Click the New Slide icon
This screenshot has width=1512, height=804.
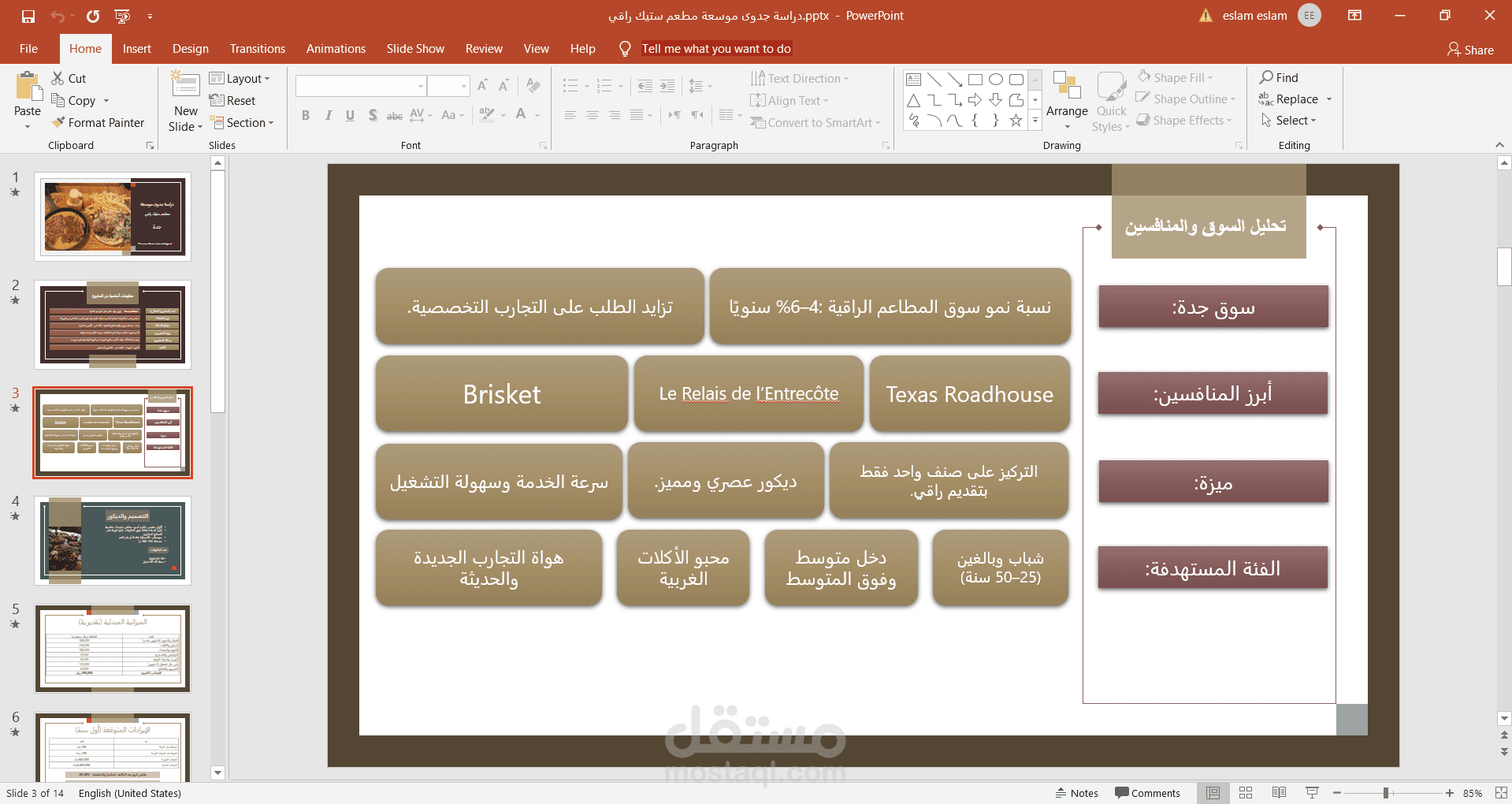[185, 86]
